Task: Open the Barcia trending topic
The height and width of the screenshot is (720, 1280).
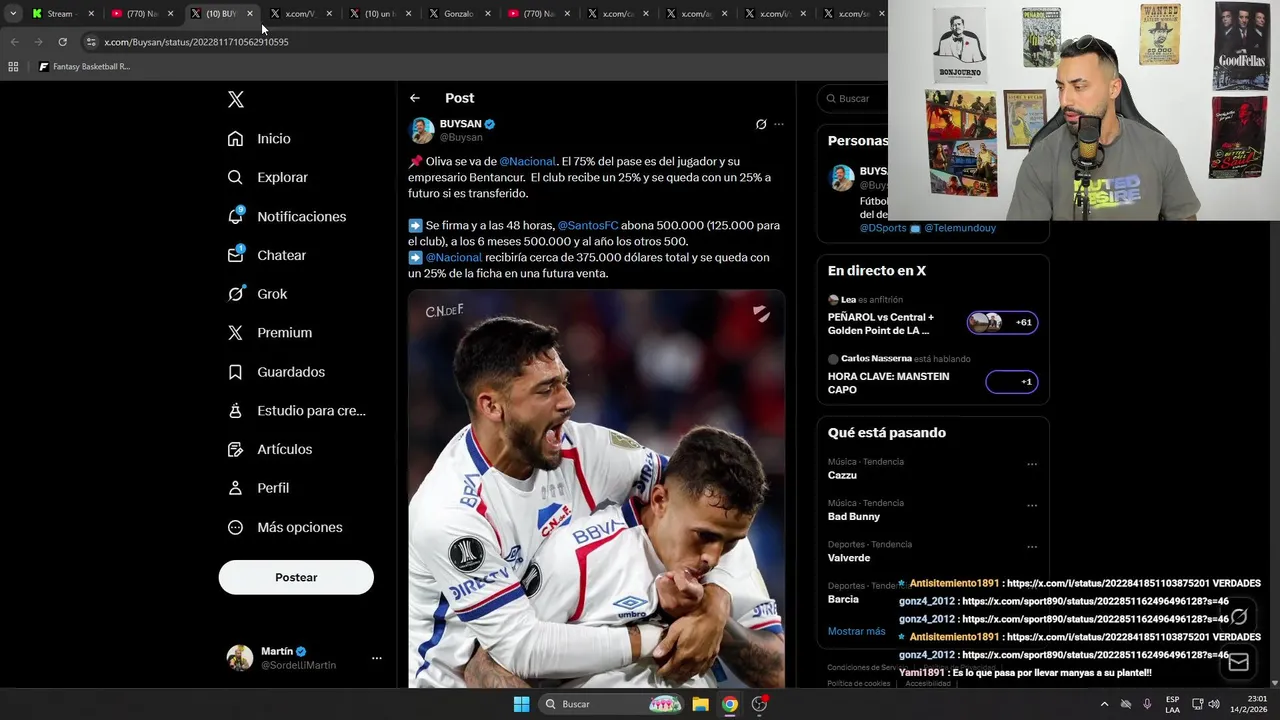Action: [843, 599]
